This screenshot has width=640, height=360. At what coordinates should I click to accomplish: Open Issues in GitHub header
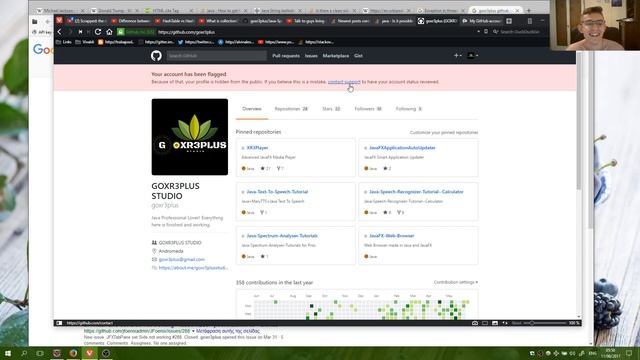[311, 56]
